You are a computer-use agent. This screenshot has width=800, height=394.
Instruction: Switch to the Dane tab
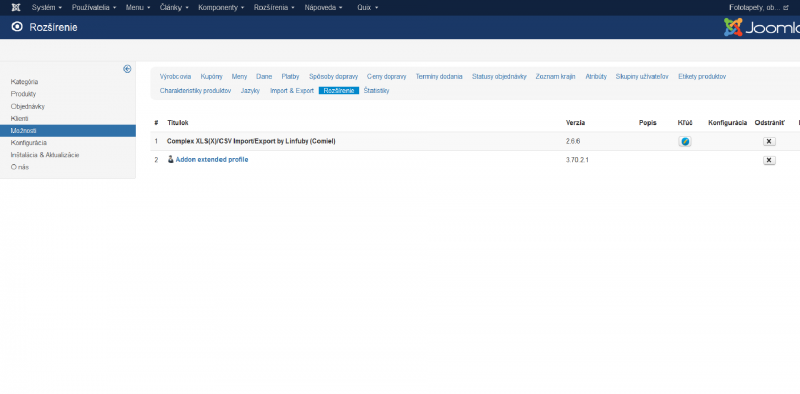click(264, 77)
